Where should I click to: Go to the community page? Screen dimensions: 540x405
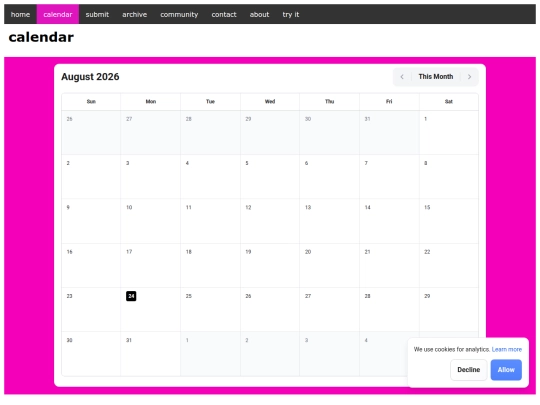click(179, 14)
